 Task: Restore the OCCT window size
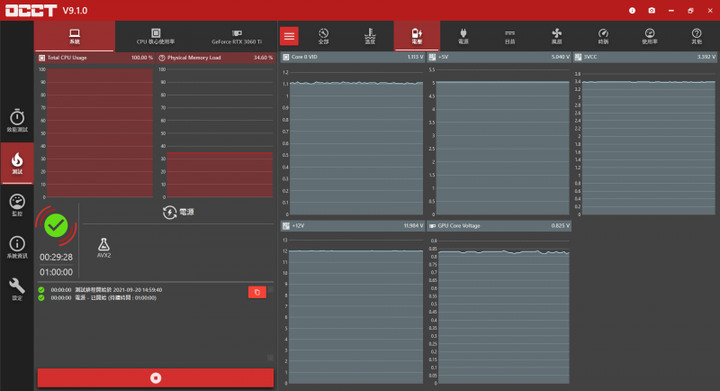tap(691, 11)
